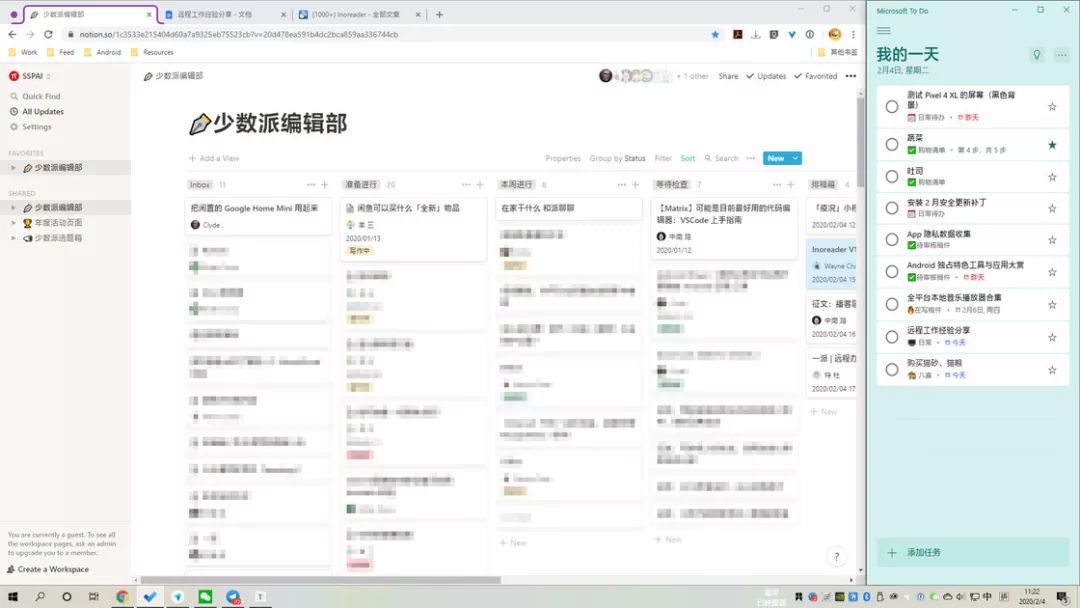The image size is (1080, 608).
Task: Open SSPAI workspace switcher
Action: click(x=30, y=76)
